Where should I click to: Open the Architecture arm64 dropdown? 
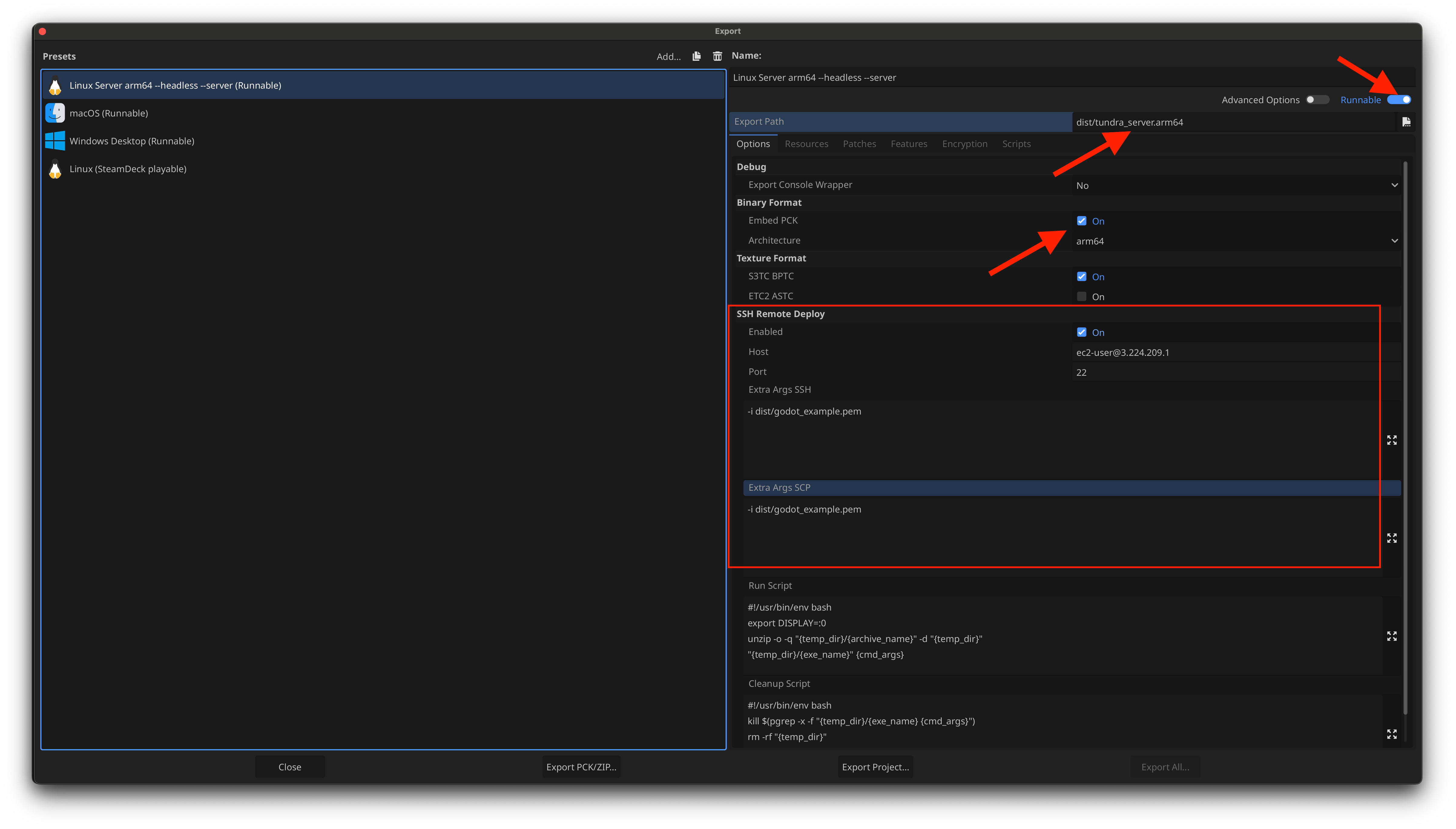click(x=1236, y=241)
